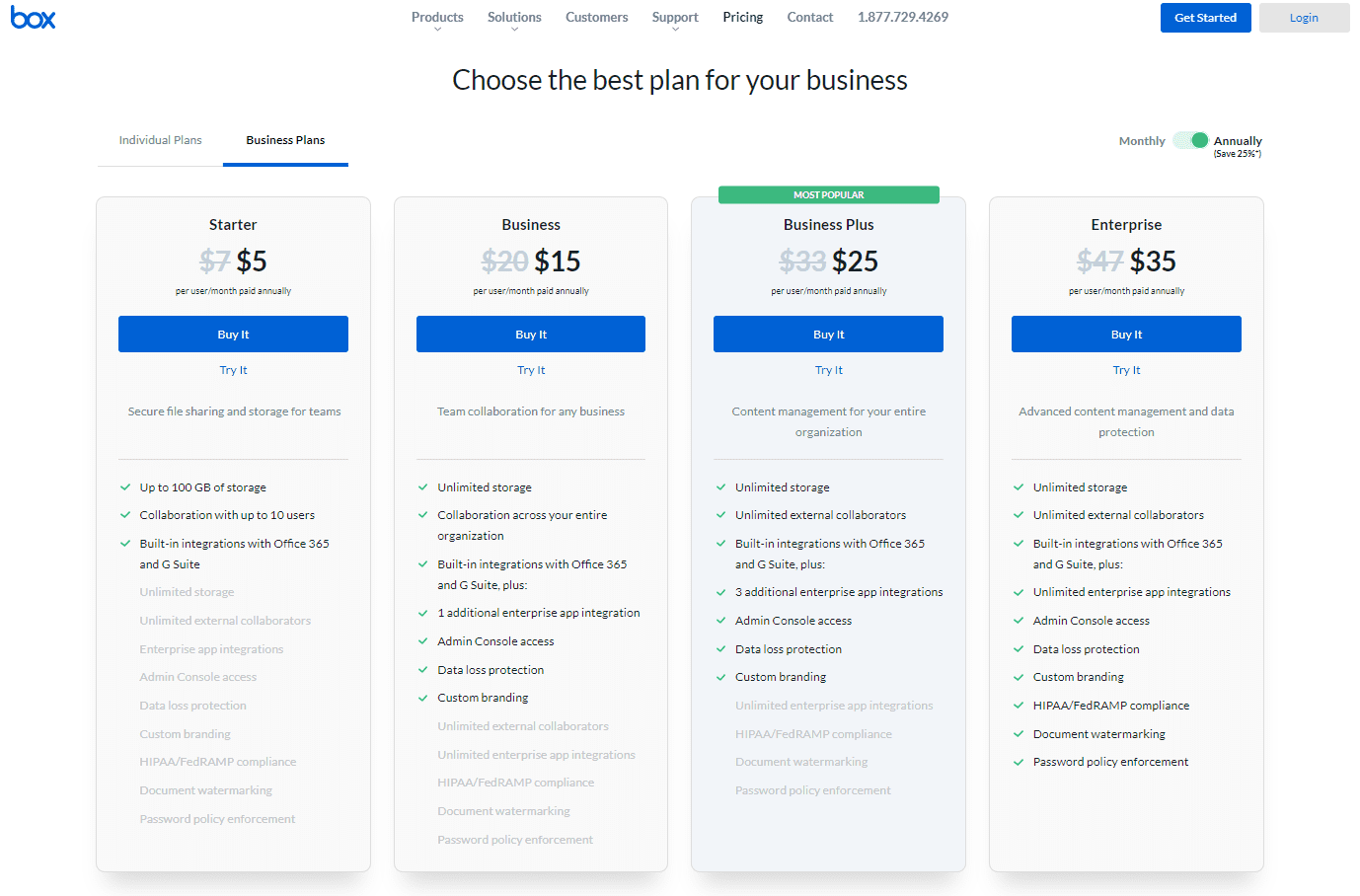Try the Enterprise plan
The image size is (1360, 896).
click(1126, 369)
